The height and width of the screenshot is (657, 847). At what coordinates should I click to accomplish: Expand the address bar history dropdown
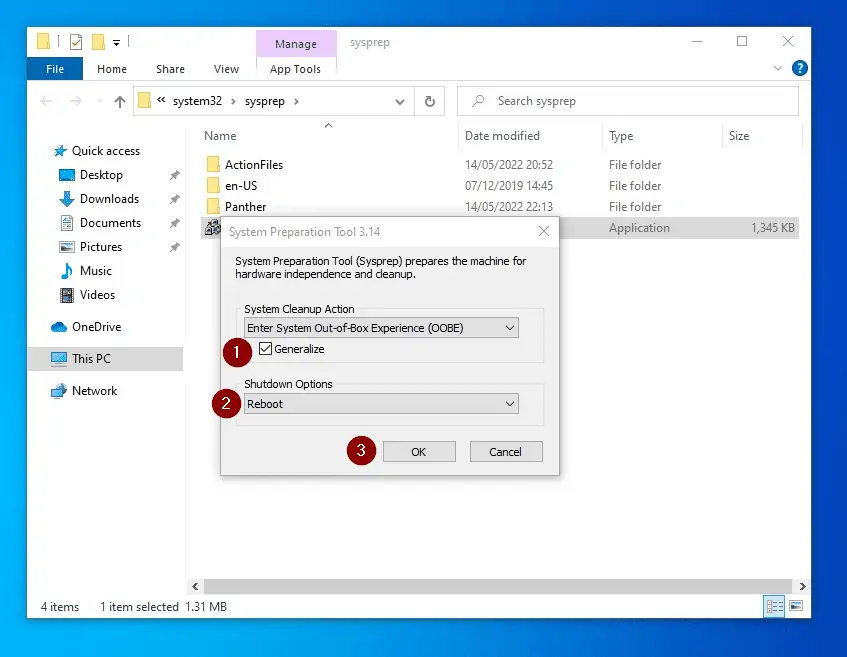click(x=400, y=102)
